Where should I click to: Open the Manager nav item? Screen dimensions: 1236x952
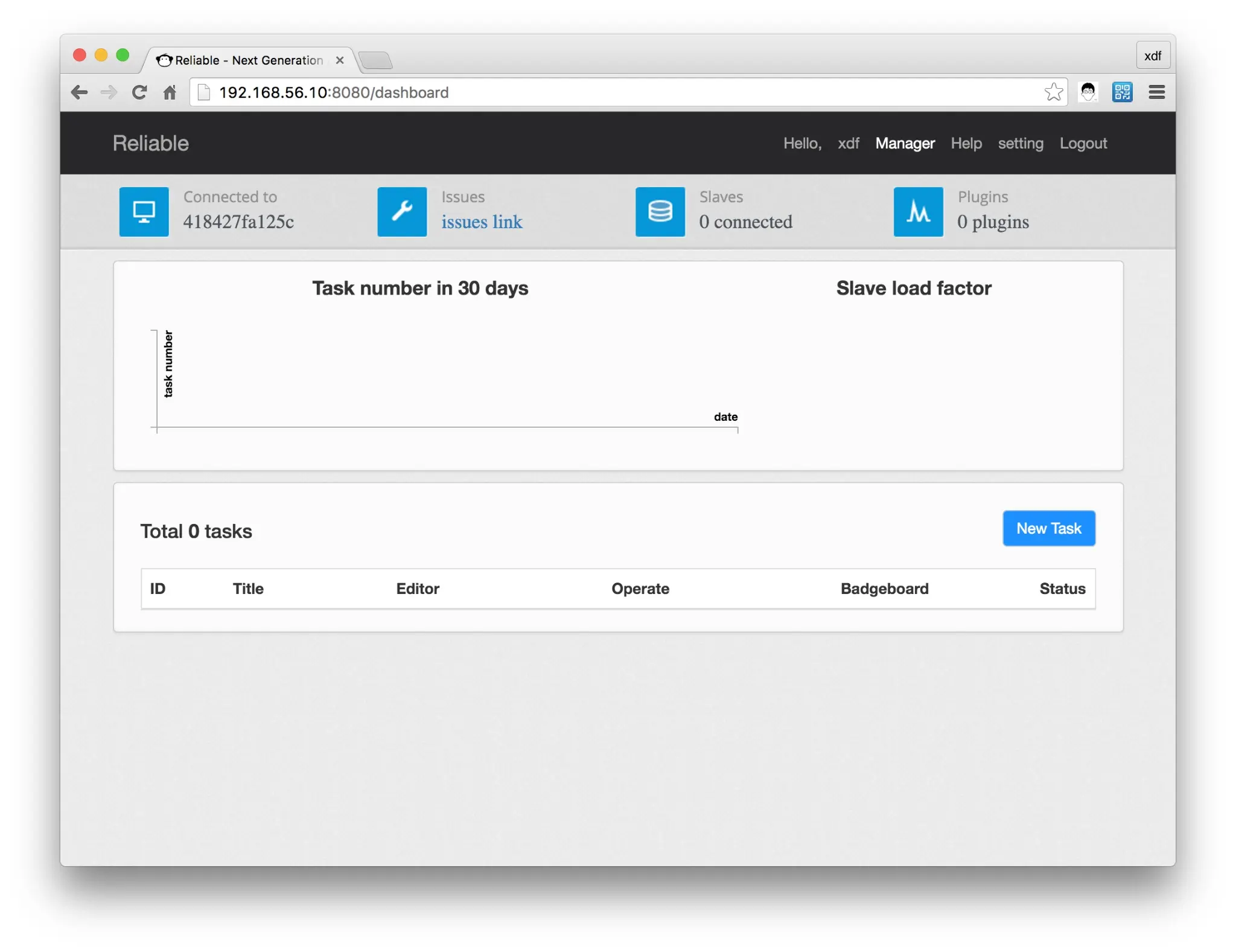coord(905,144)
